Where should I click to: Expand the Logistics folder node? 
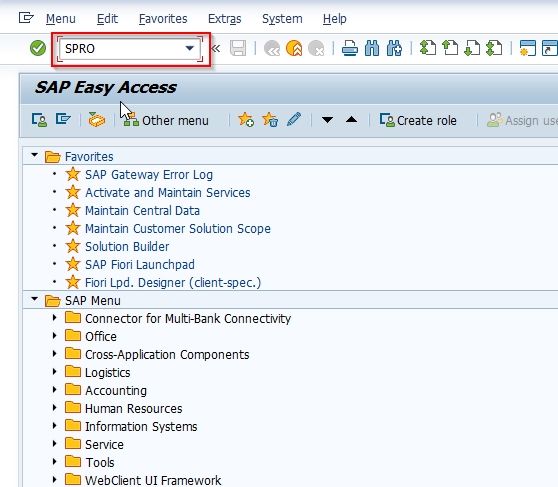pyautogui.click(x=54, y=372)
